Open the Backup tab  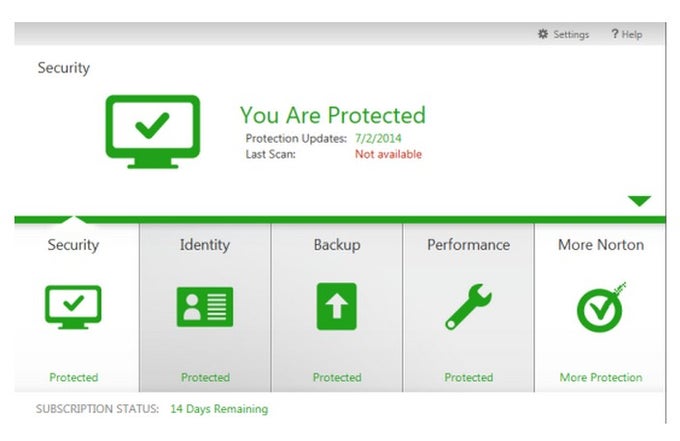pos(337,245)
